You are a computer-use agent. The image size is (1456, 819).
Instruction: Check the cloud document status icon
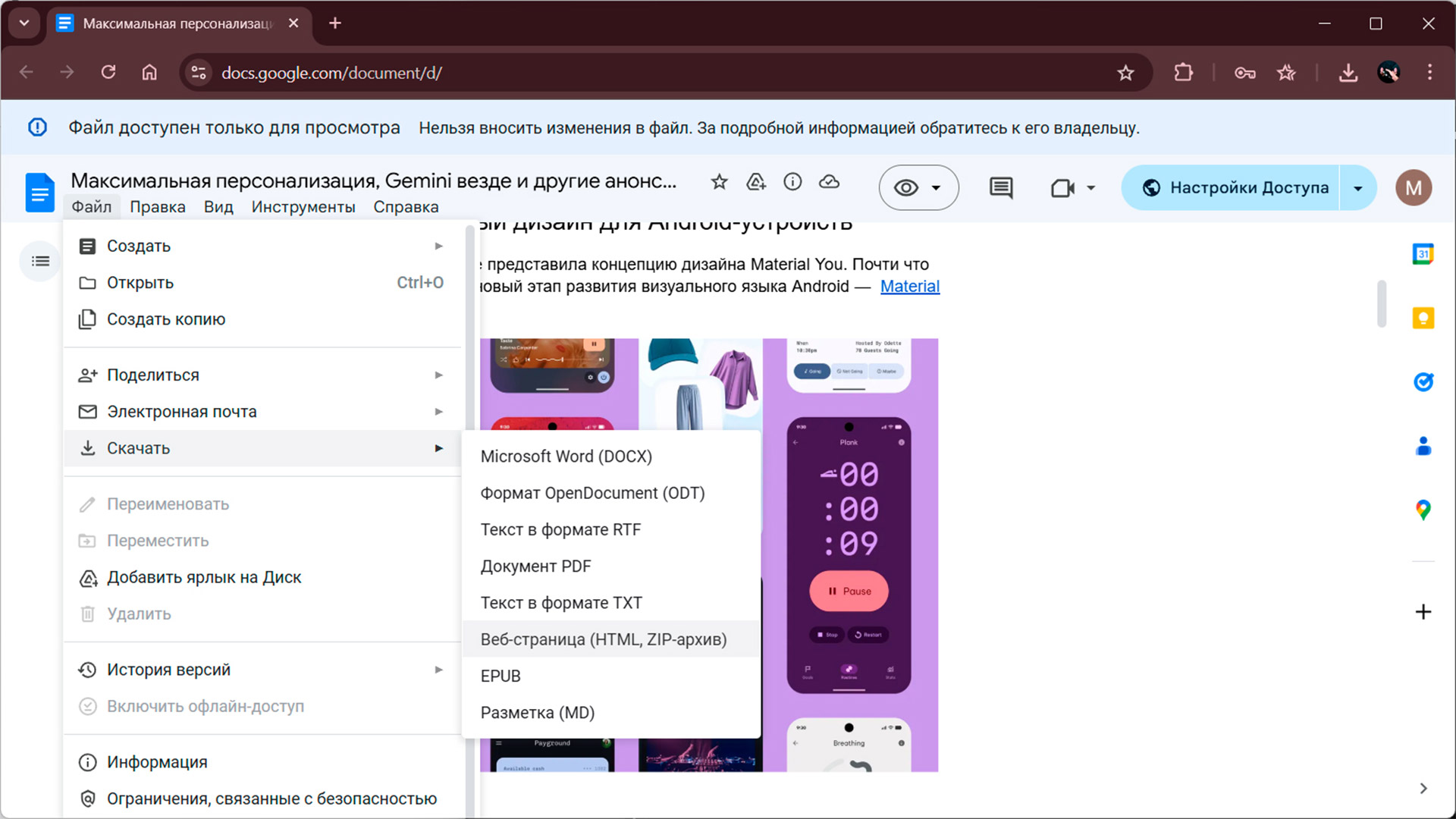point(830,182)
